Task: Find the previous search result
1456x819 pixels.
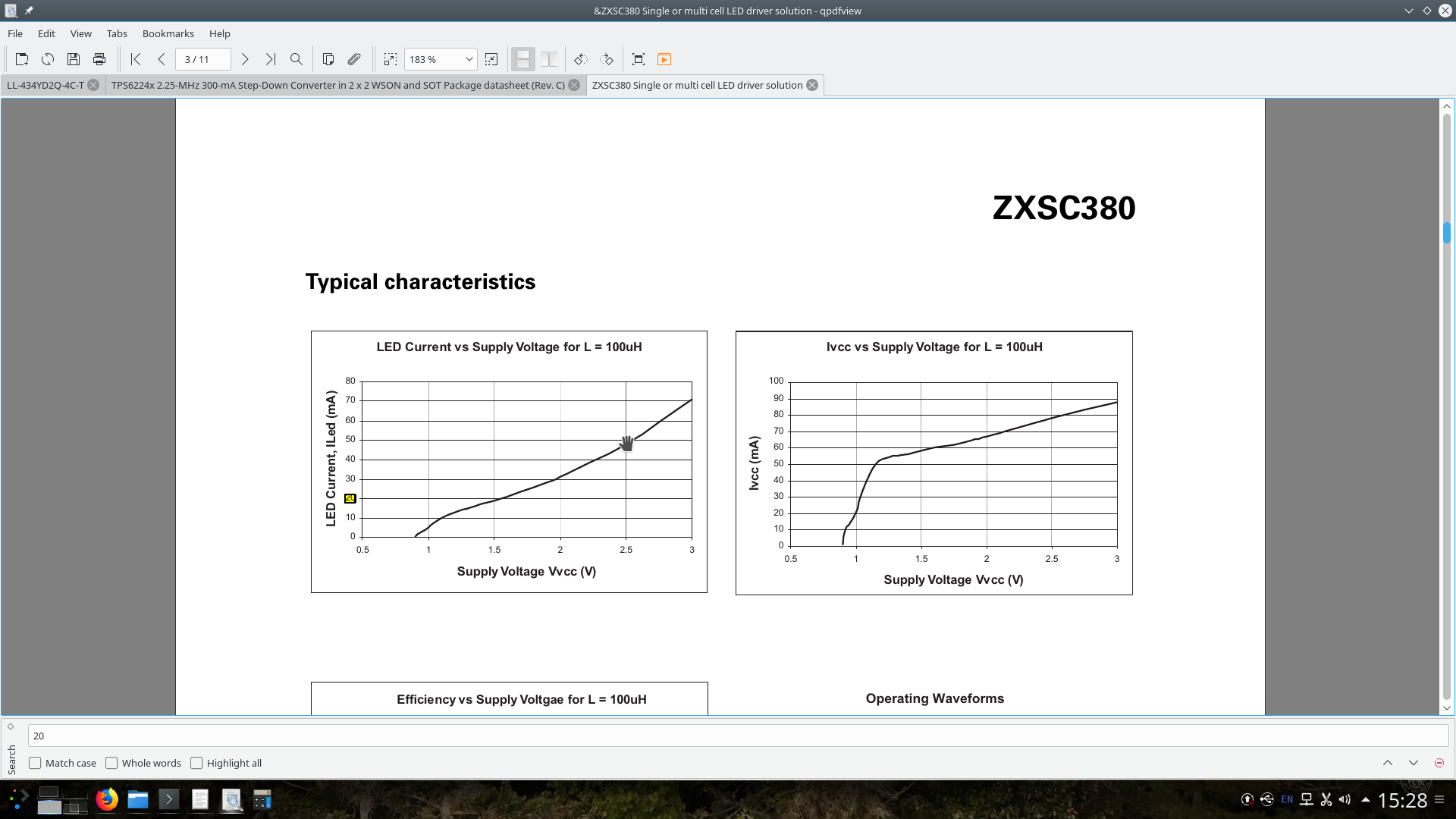Action: [1388, 763]
